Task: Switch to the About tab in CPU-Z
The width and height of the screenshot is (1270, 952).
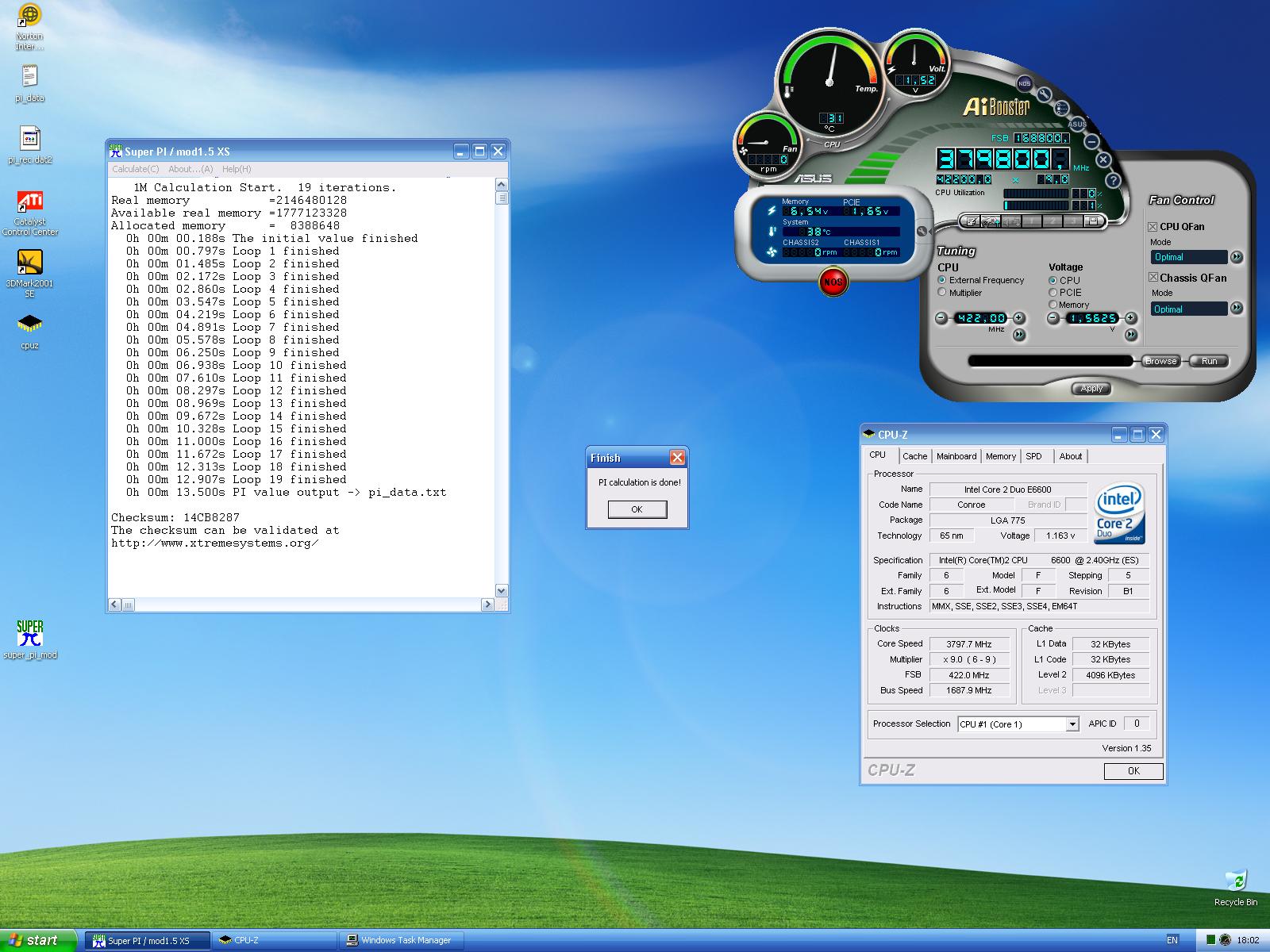Action: (x=1071, y=456)
